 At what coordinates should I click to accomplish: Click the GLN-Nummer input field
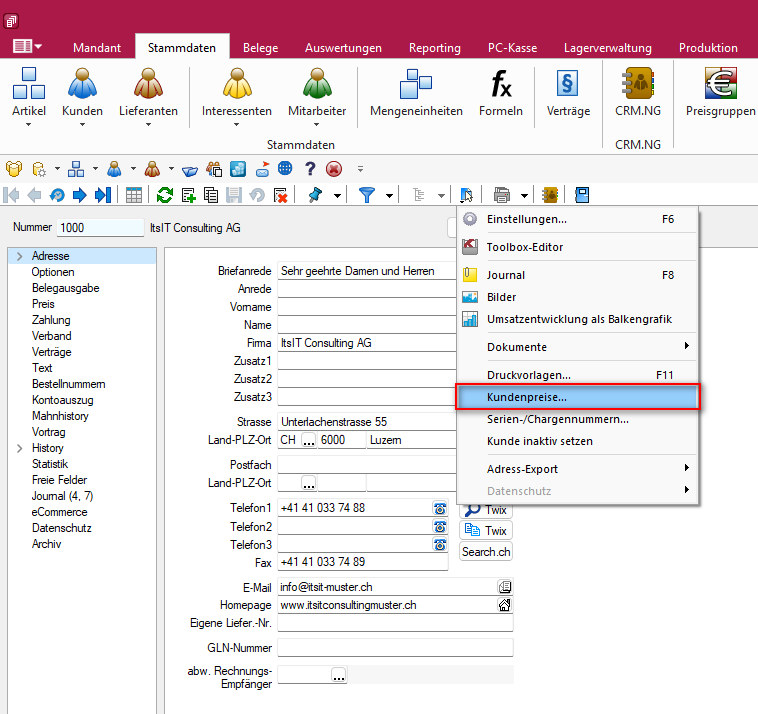click(x=395, y=648)
